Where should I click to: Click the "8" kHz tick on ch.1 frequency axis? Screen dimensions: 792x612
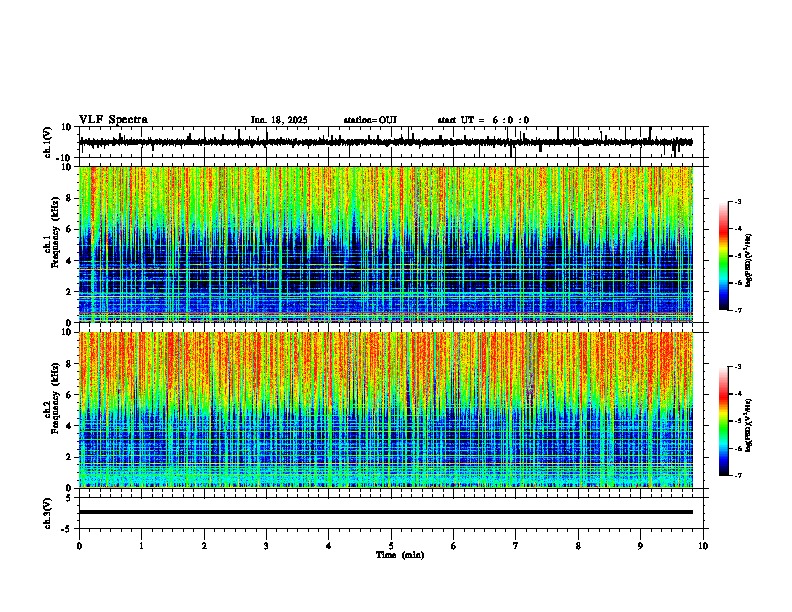[70, 198]
